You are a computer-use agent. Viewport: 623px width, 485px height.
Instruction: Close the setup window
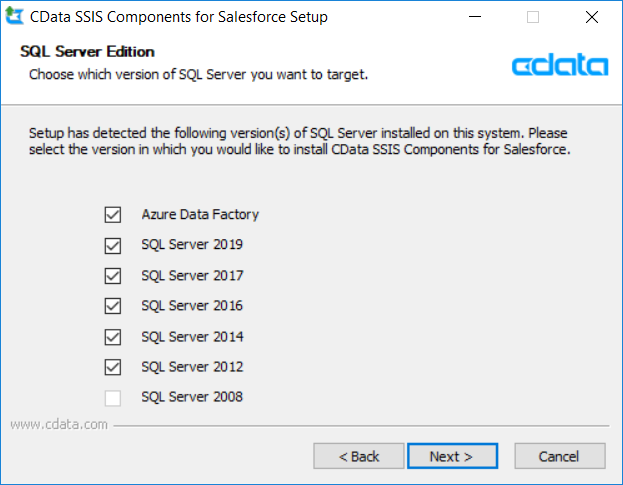589,17
